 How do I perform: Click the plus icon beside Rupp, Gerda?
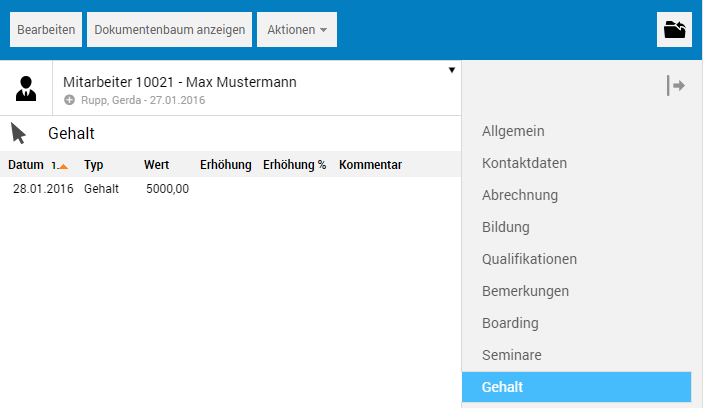click(69, 100)
